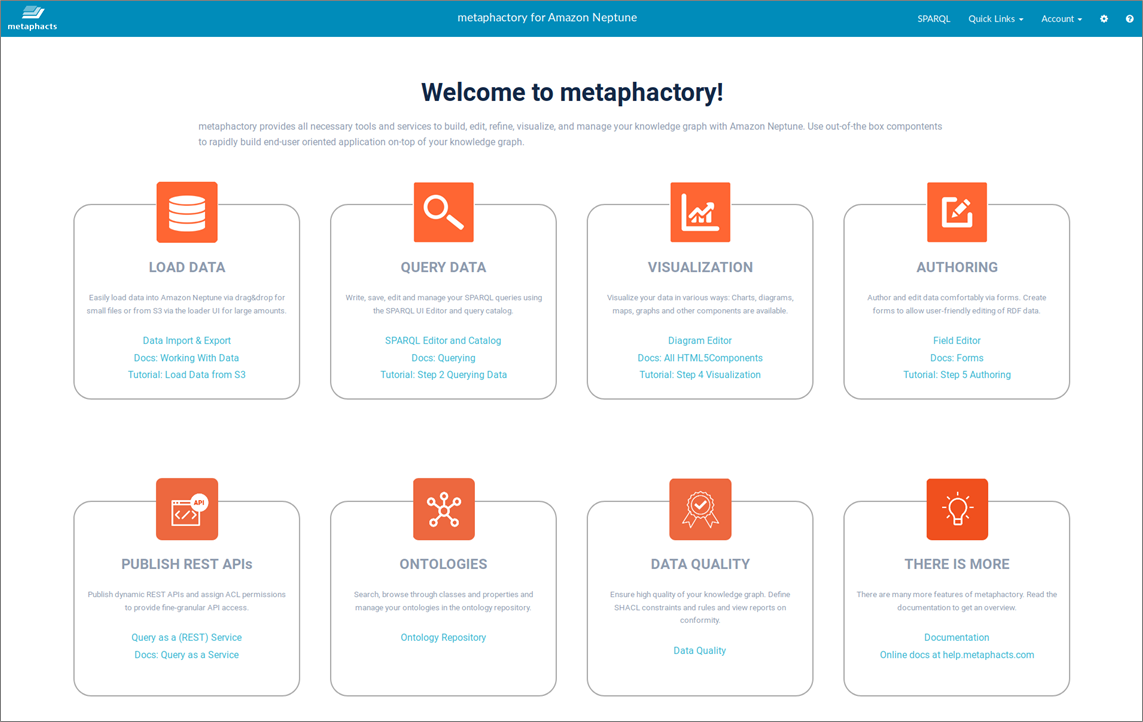Viewport: 1143px width, 722px height.
Task: Click the LOAD DATA heading
Action: (187, 268)
